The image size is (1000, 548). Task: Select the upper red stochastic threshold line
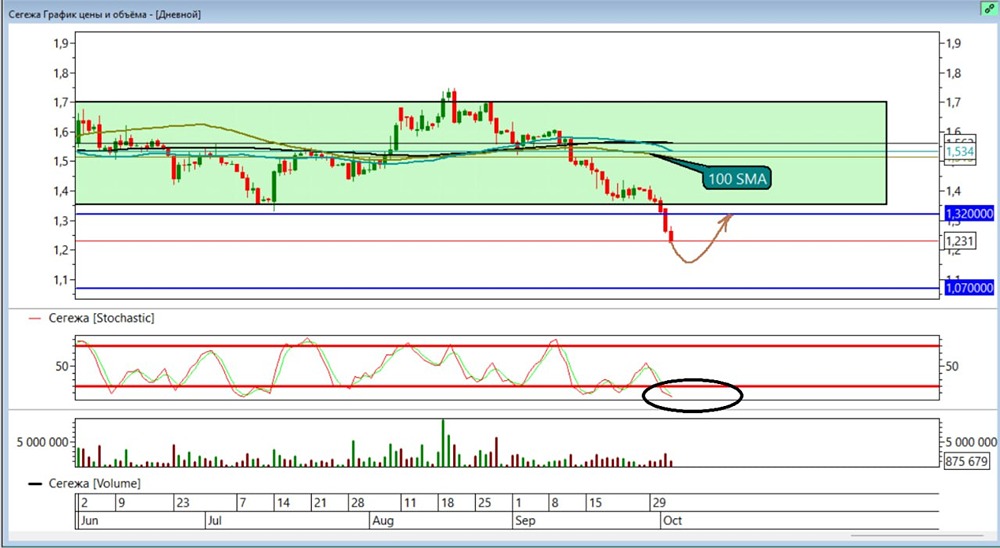[x=507, y=346]
